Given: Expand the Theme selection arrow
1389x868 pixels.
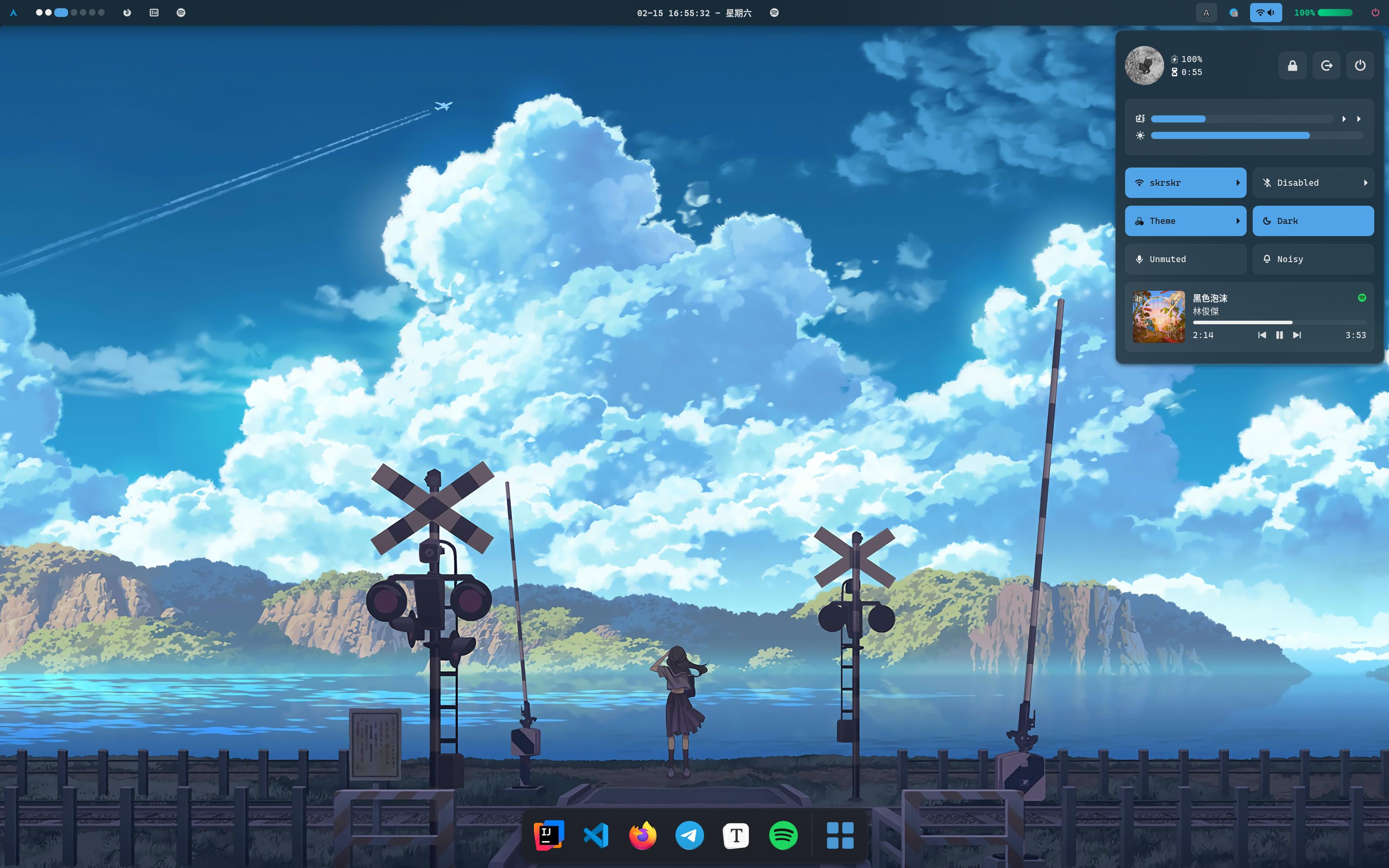Looking at the screenshot, I should pyautogui.click(x=1238, y=221).
